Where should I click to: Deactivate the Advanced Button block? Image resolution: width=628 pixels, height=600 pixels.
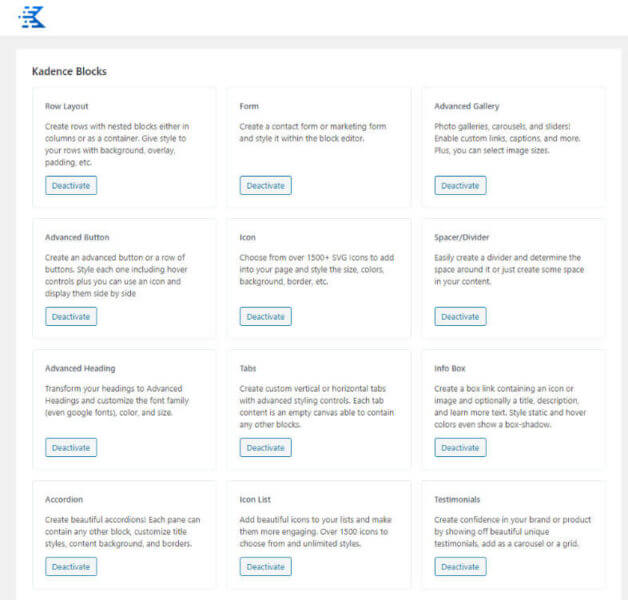pyautogui.click(x=71, y=316)
